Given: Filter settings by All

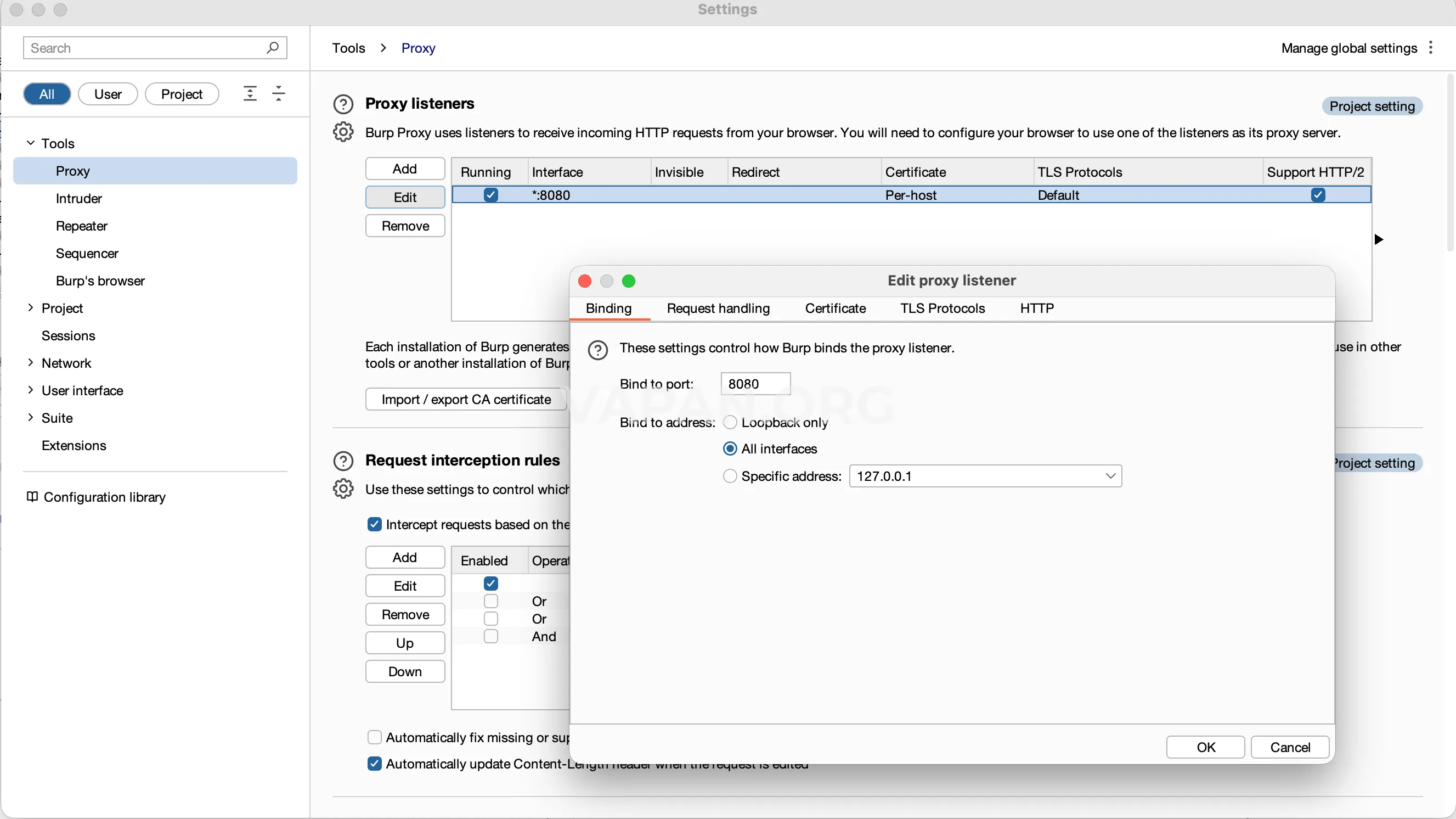Looking at the screenshot, I should [47, 94].
